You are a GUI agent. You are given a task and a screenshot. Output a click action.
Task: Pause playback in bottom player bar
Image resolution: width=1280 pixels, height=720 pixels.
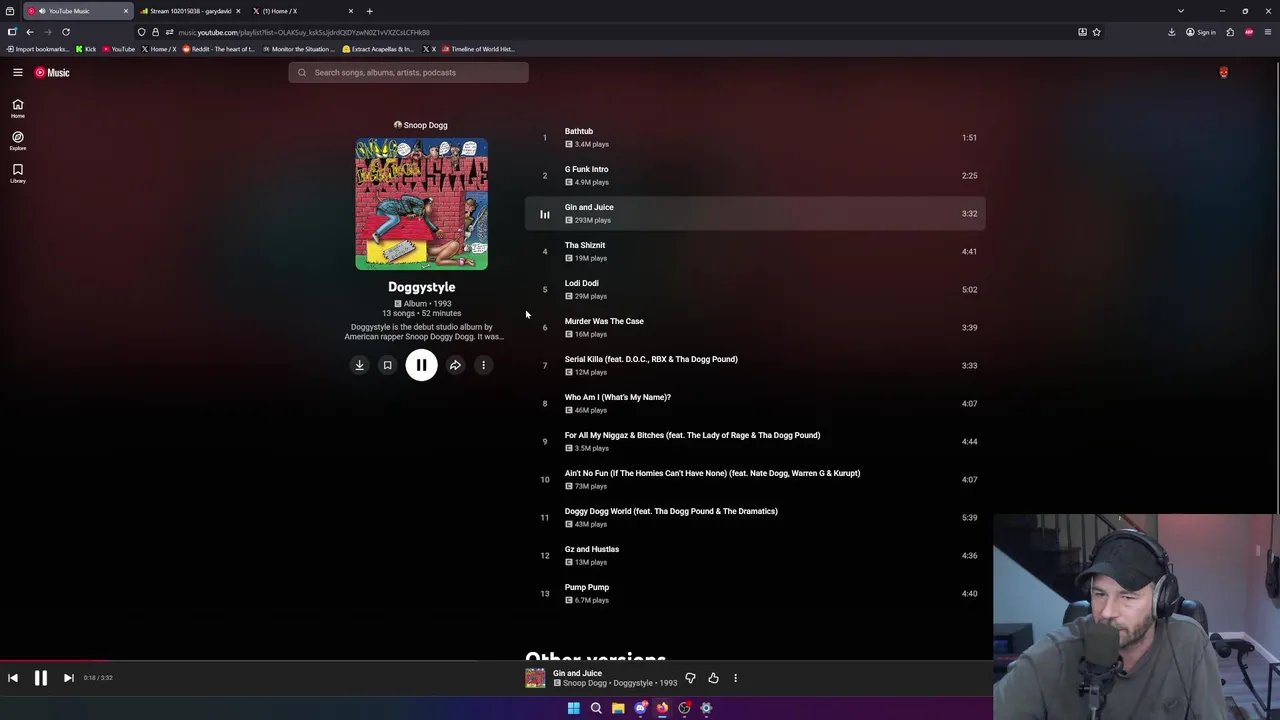coord(41,678)
